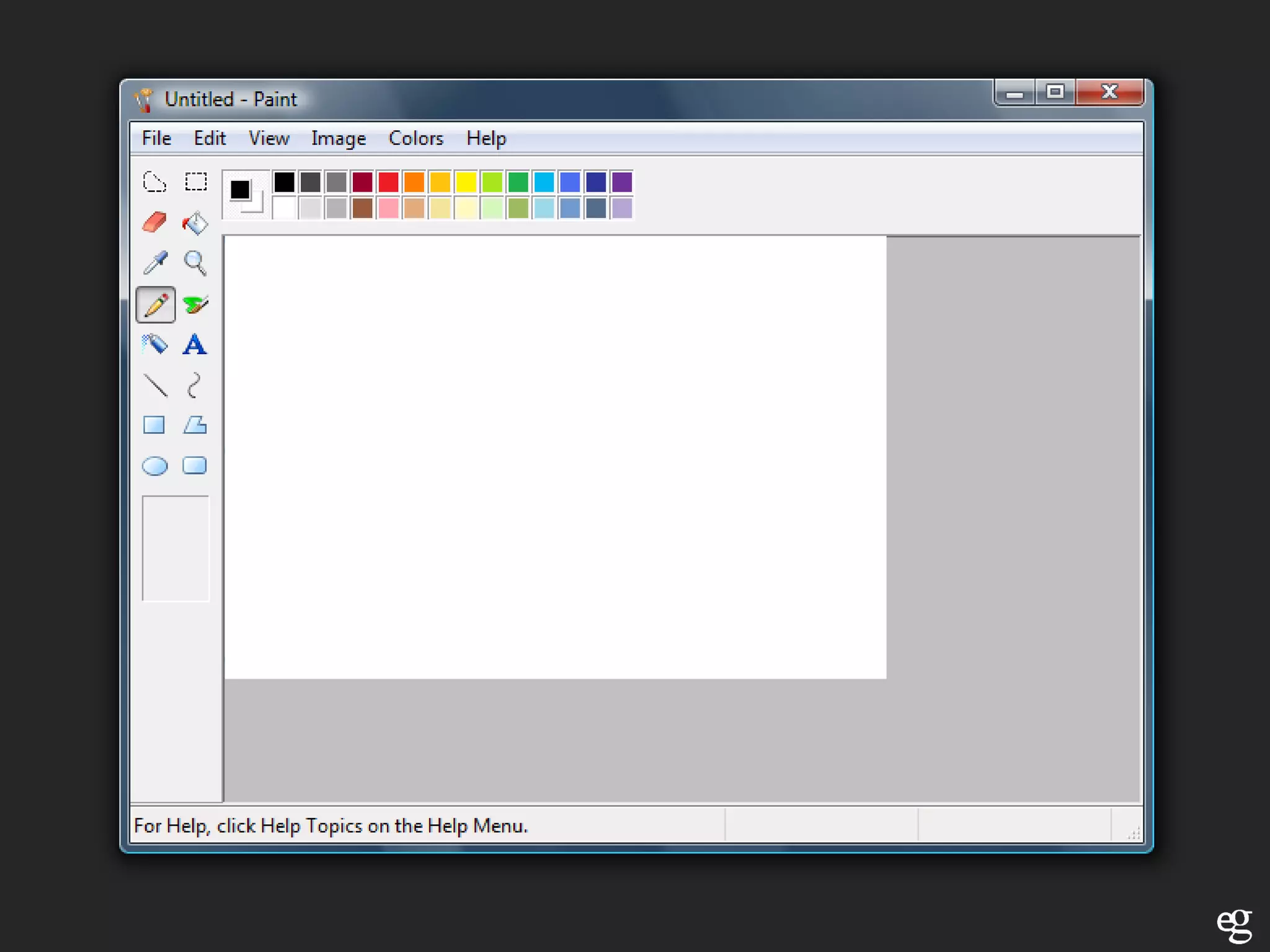Open the Image menu

[x=339, y=138]
